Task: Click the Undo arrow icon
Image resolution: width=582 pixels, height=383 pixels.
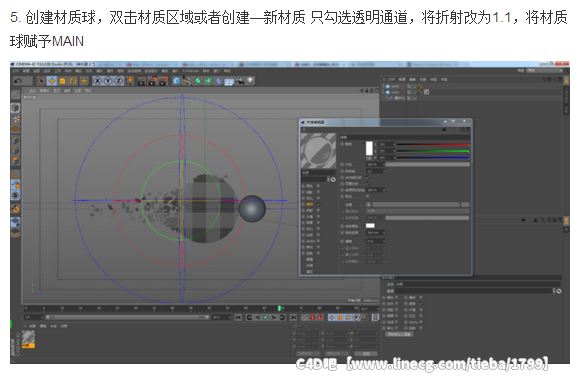Action: (x=17, y=81)
